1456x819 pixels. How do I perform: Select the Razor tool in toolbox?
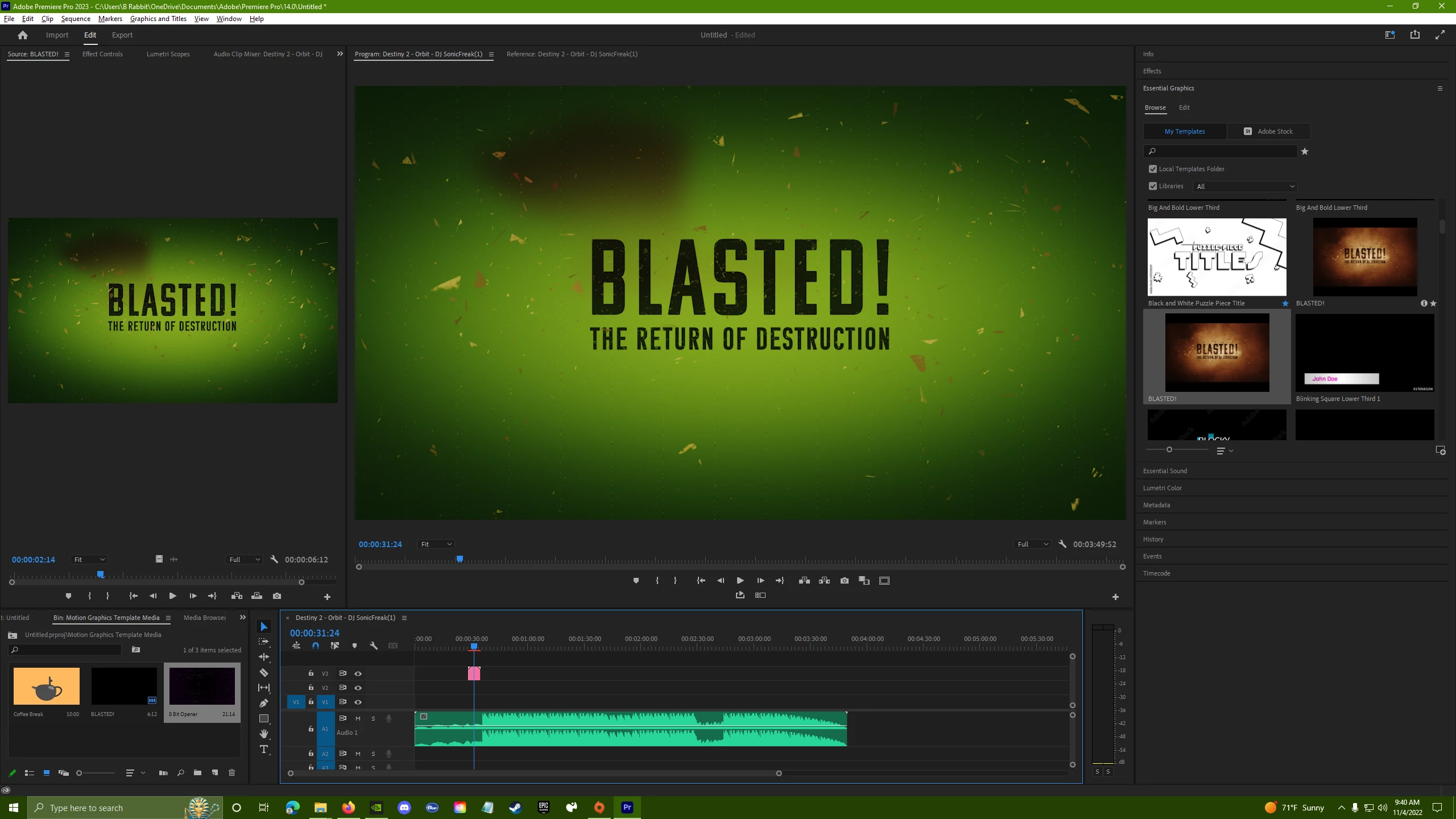tap(264, 672)
